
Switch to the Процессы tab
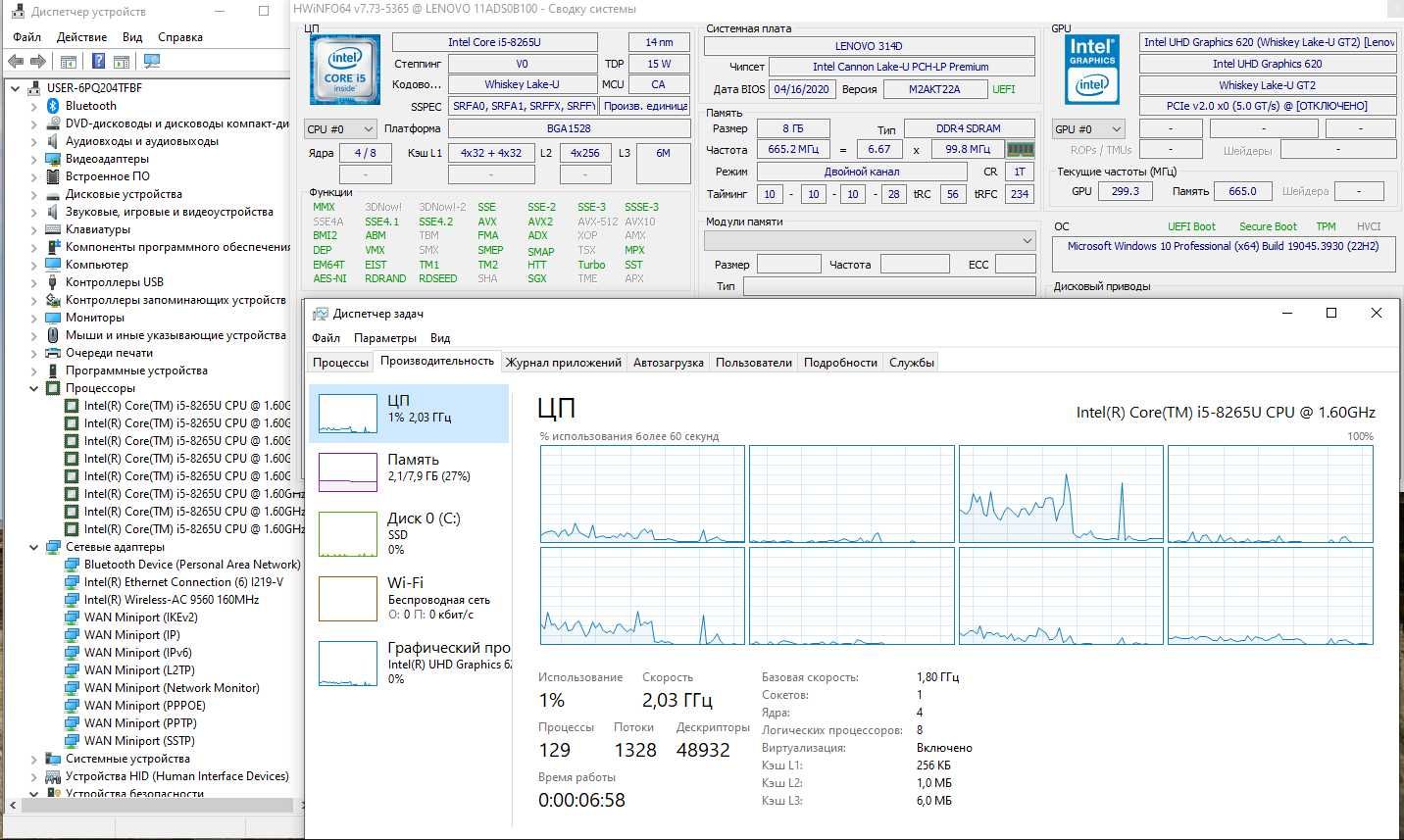340,363
